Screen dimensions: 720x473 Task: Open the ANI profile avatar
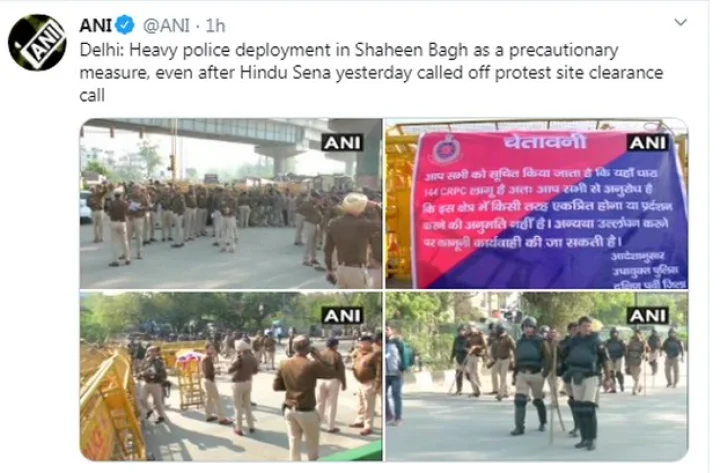(38, 42)
